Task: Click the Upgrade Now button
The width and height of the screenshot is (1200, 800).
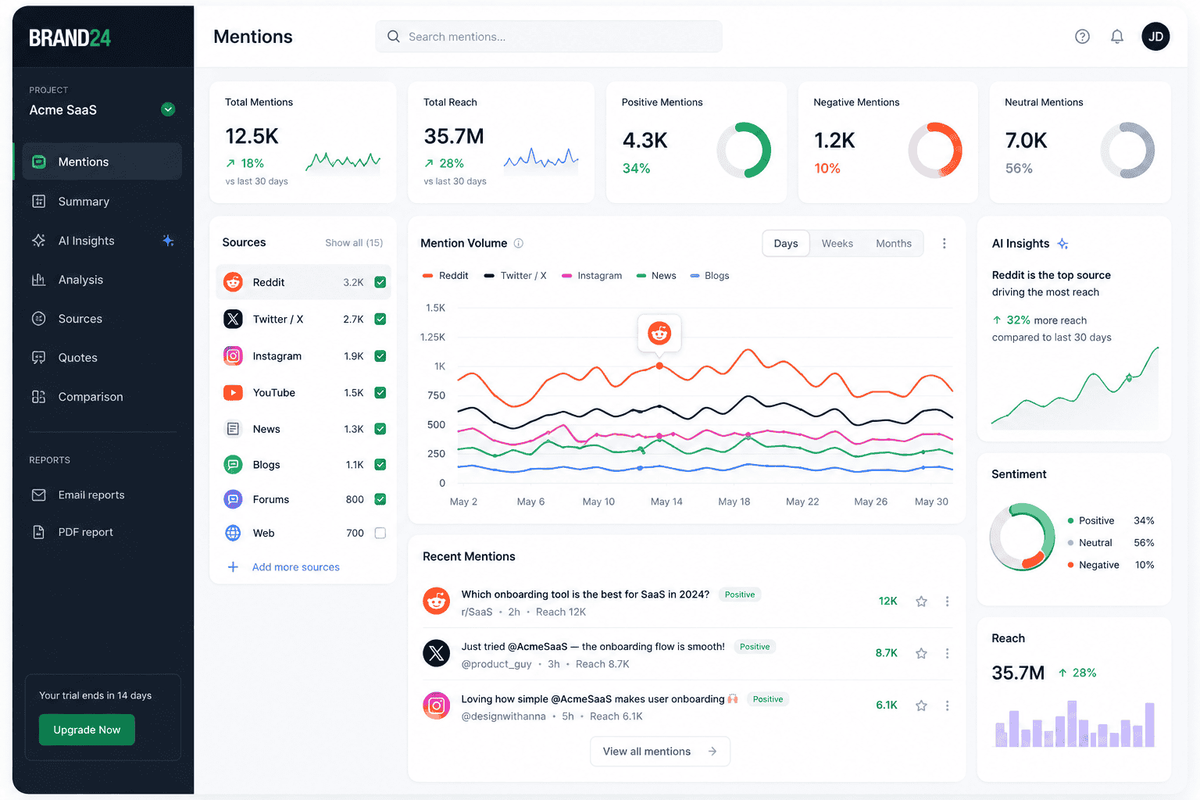Action: [x=87, y=730]
